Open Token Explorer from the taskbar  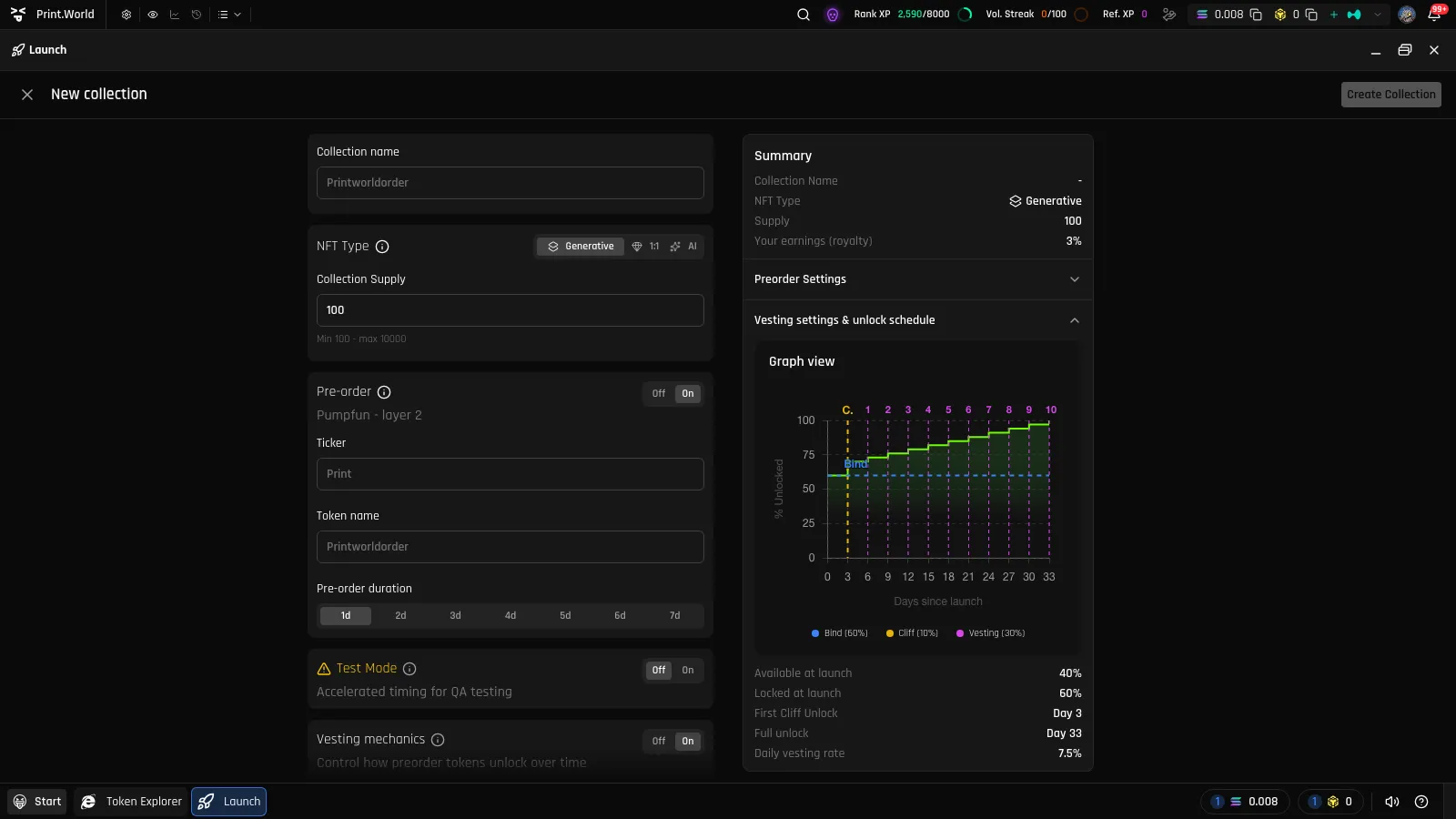(x=131, y=802)
